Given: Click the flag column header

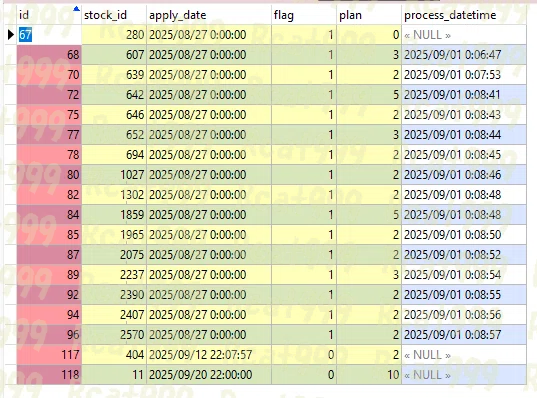Looking at the screenshot, I should [304, 15].
